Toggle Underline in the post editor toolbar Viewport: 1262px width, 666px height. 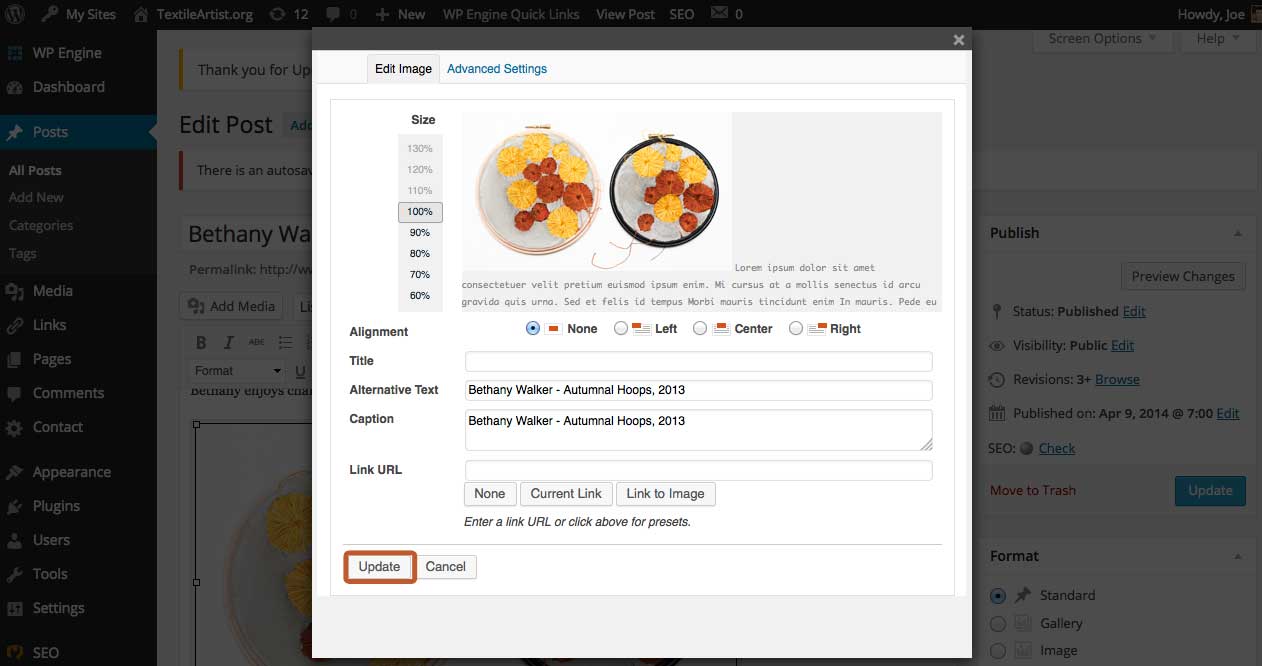tap(300, 371)
